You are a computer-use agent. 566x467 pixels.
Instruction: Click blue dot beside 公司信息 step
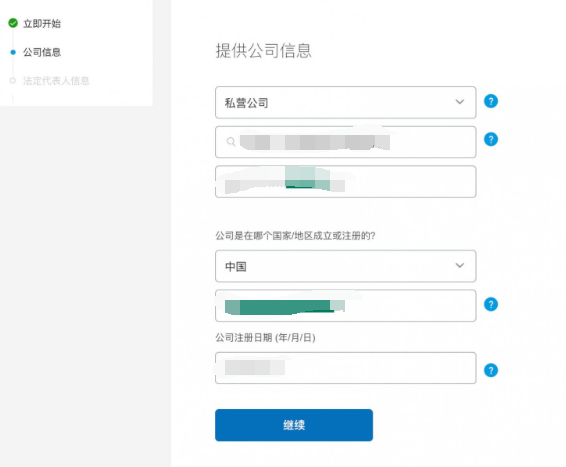tap(13, 52)
